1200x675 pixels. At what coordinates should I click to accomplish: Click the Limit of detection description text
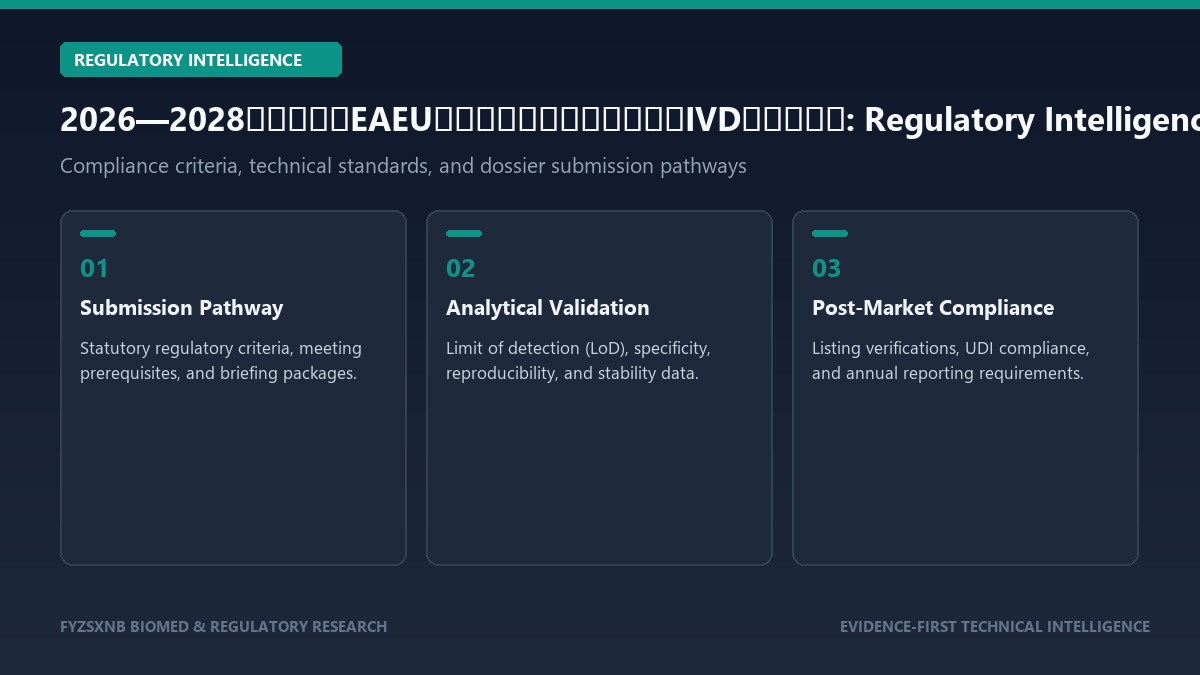(578, 361)
